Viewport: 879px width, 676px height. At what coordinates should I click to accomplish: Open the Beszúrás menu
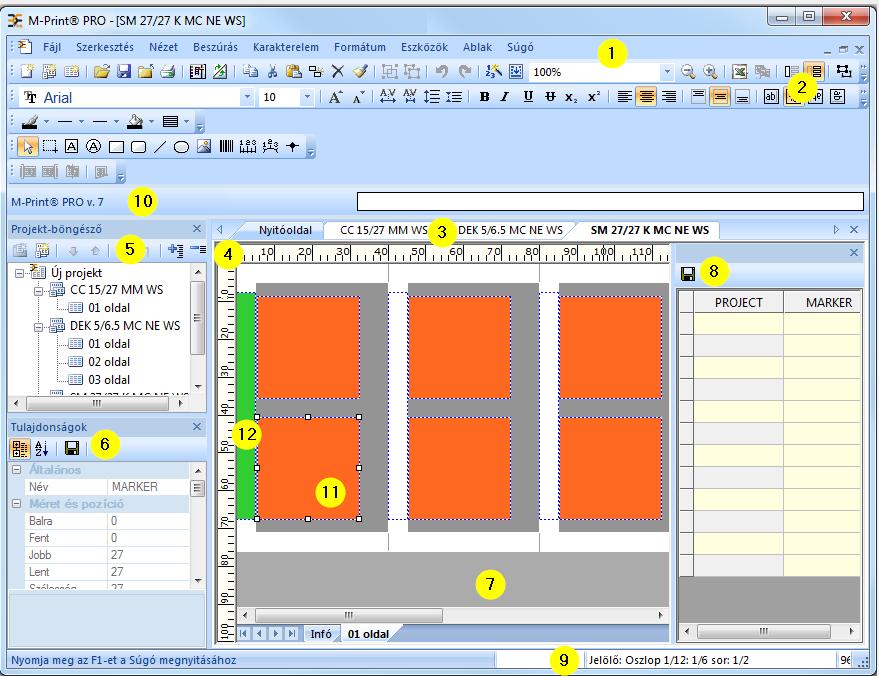[215, 47]
